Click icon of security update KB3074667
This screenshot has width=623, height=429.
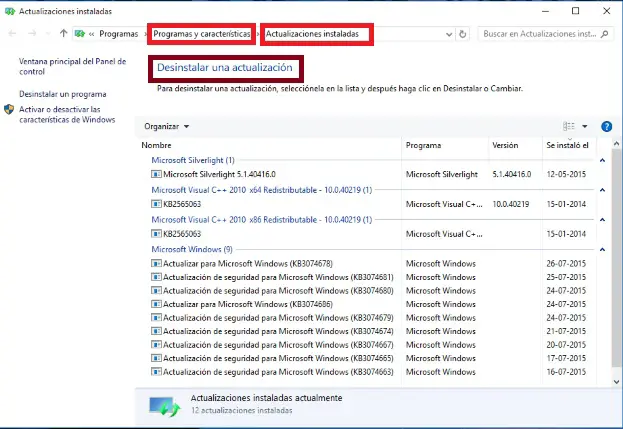click(156, 344)
